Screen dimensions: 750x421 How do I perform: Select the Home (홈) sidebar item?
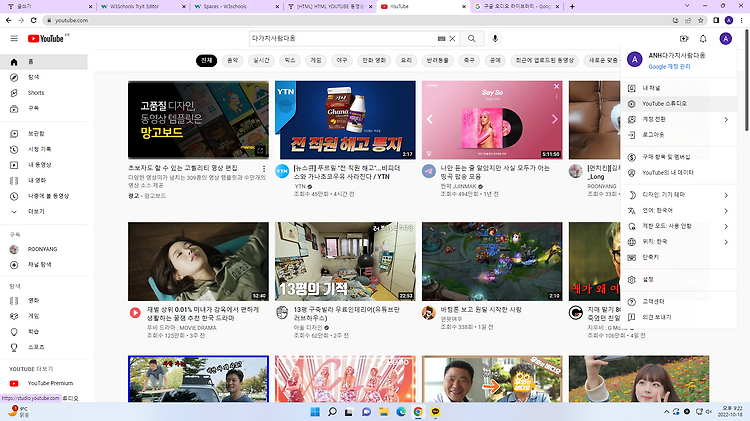pos(44,62)
